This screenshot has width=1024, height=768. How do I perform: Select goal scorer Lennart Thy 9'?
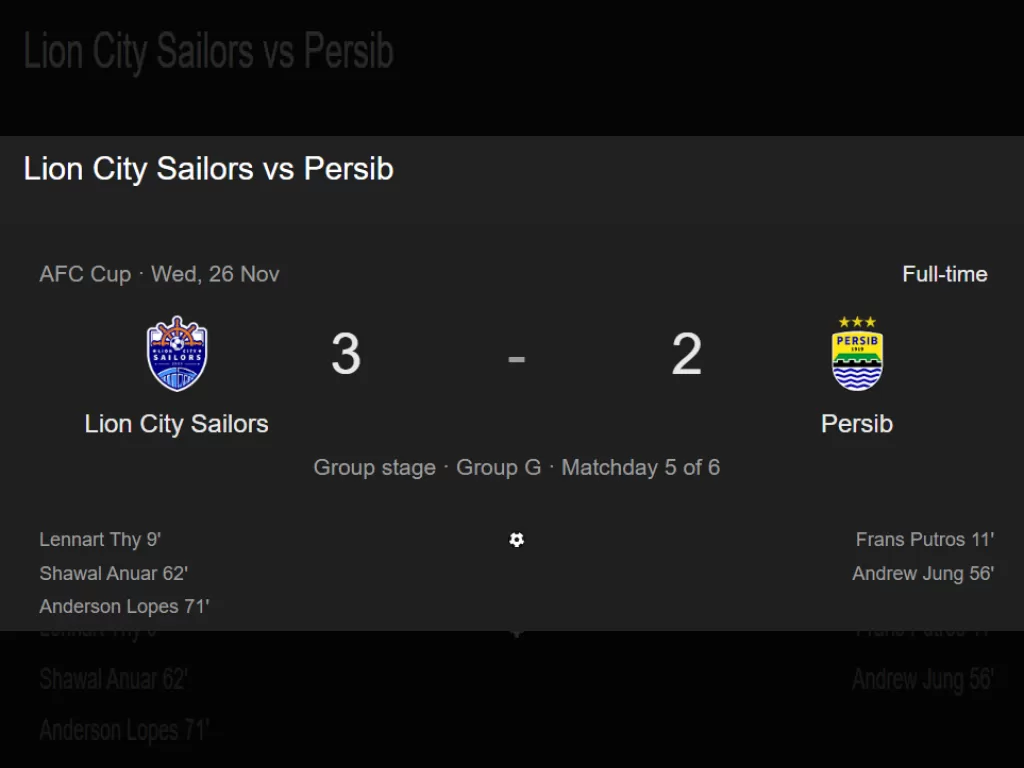100,540
